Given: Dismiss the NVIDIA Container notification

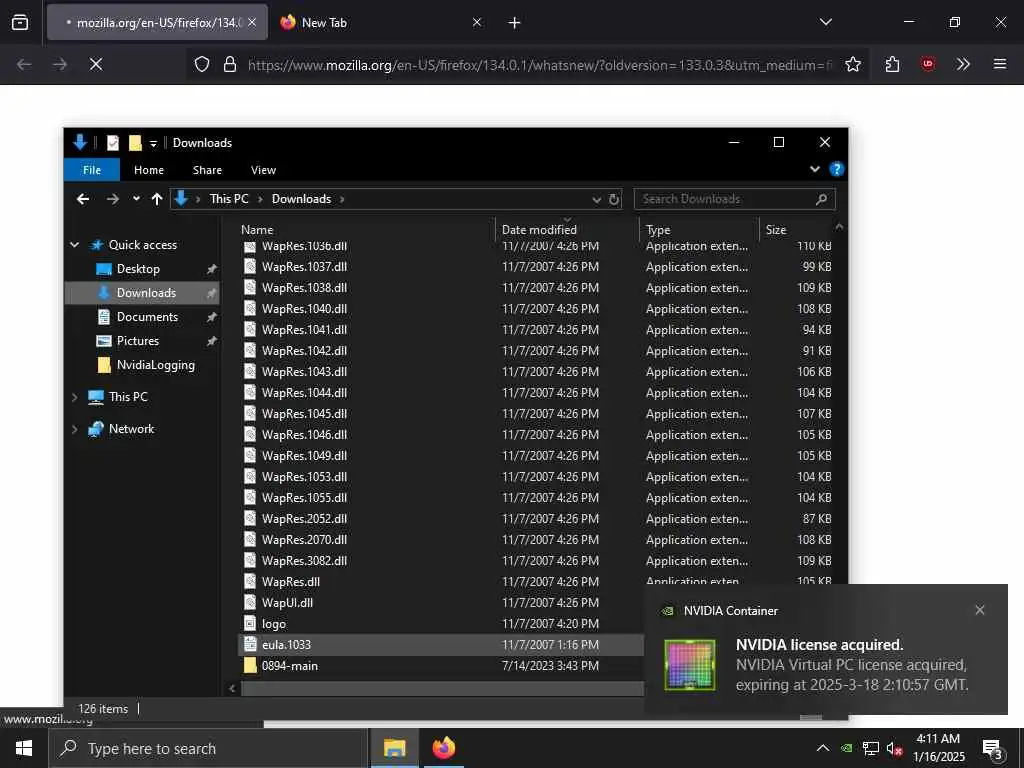Looking at the screenshot, I should [x=979, y=610].
